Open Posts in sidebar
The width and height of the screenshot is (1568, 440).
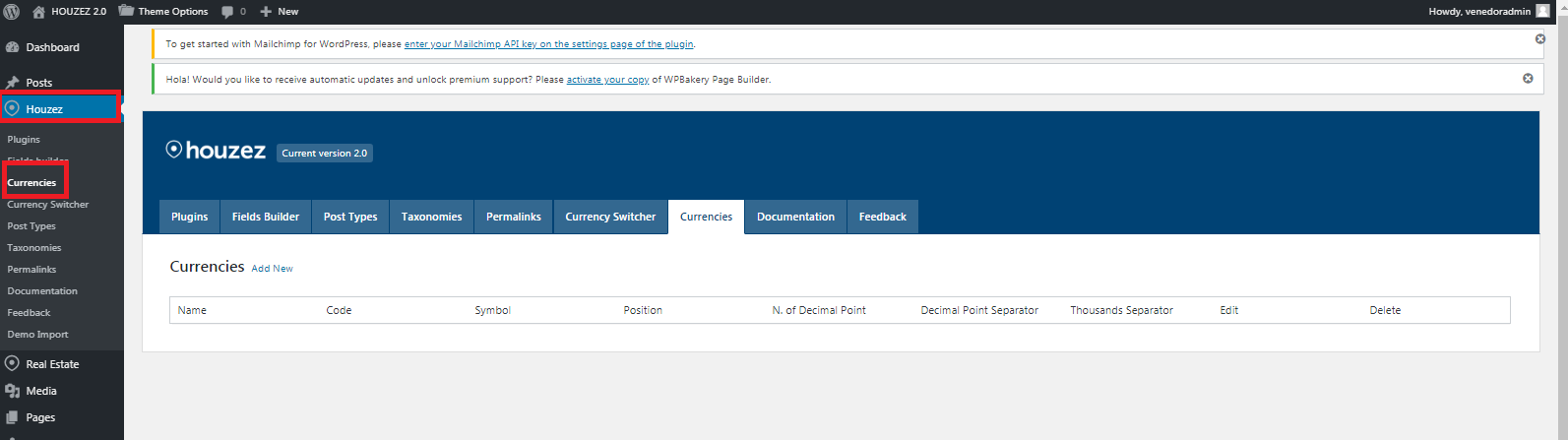pos(38,83)
